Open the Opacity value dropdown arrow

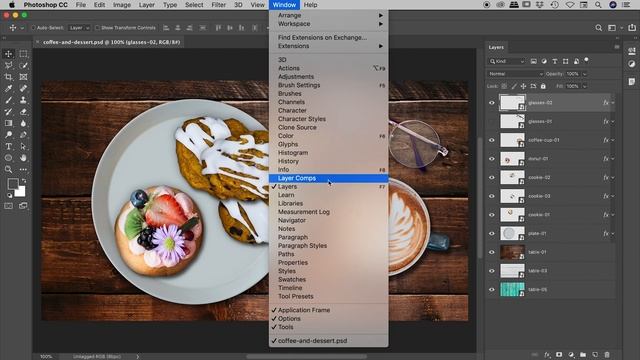pos(584,74)
